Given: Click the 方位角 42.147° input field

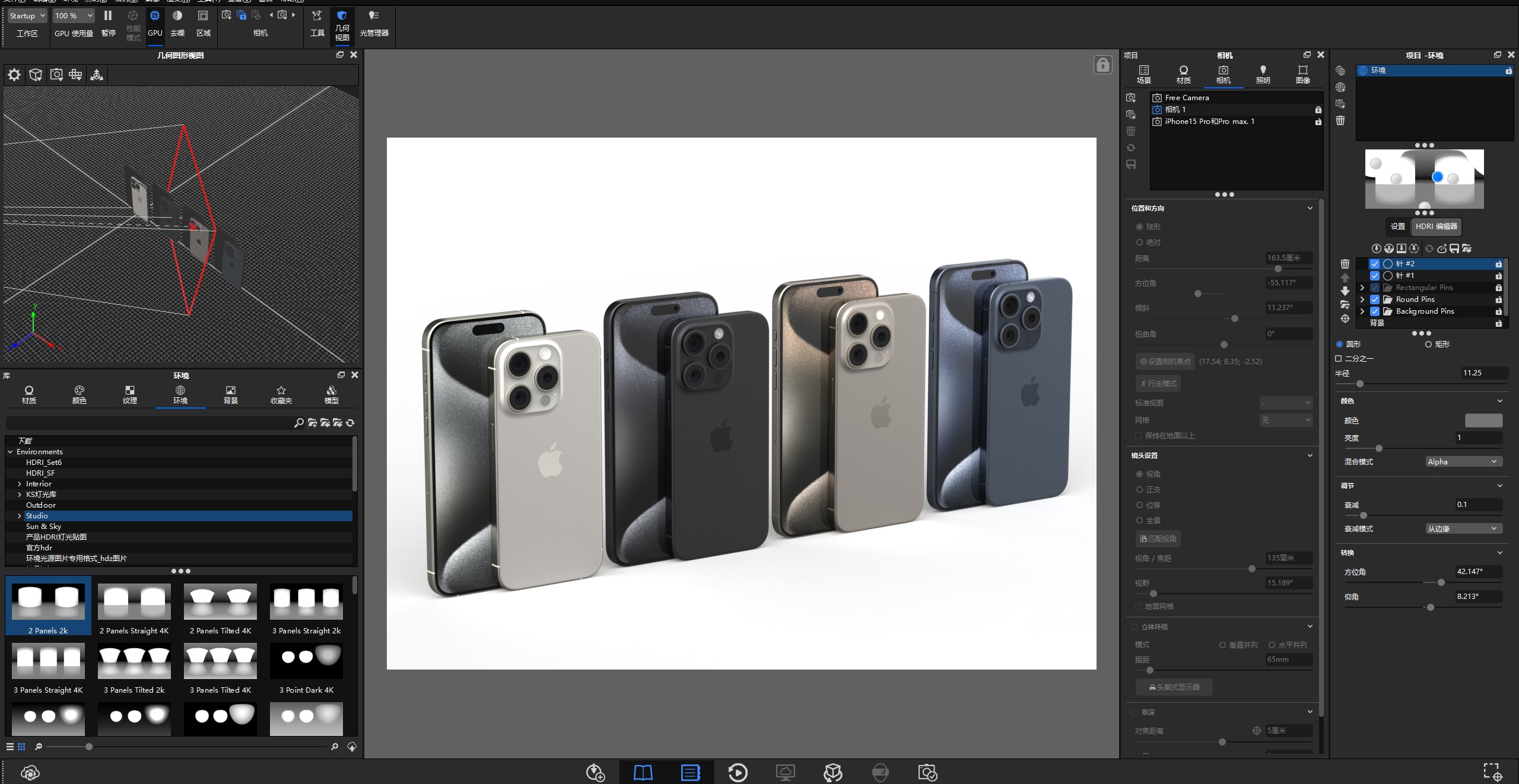Looking at the screenshot, I should click(1478, 572).
